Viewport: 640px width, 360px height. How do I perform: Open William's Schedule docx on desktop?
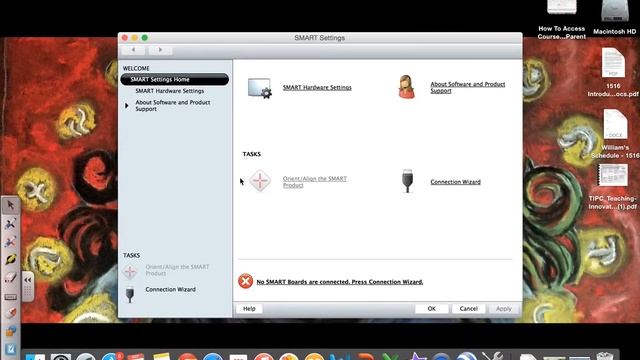(x=615, y=133)
